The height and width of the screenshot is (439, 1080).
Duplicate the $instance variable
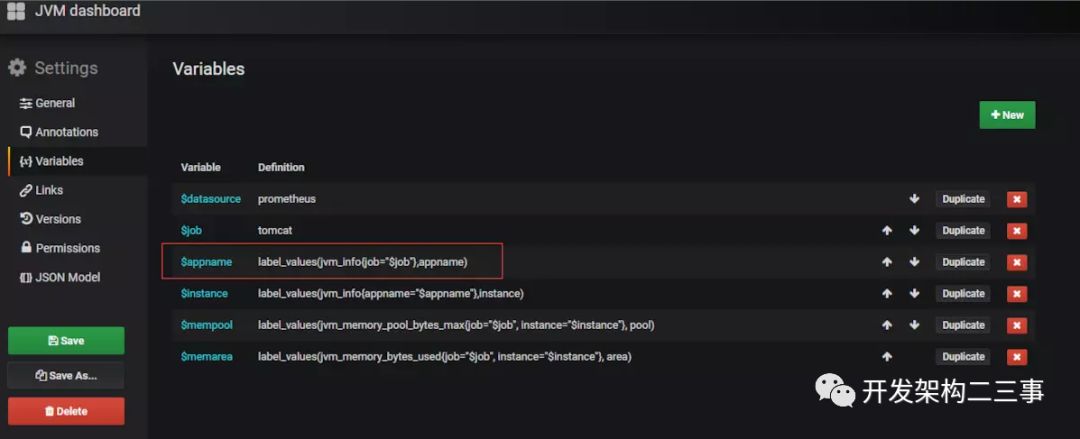[963, 294]
